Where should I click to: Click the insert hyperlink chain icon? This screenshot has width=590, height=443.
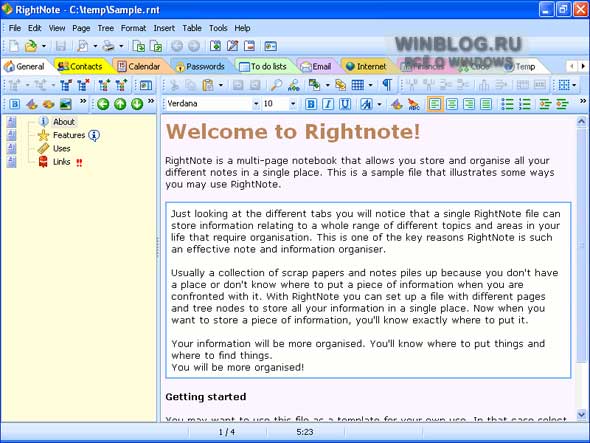pyautogui.click(x=340, y=85)
